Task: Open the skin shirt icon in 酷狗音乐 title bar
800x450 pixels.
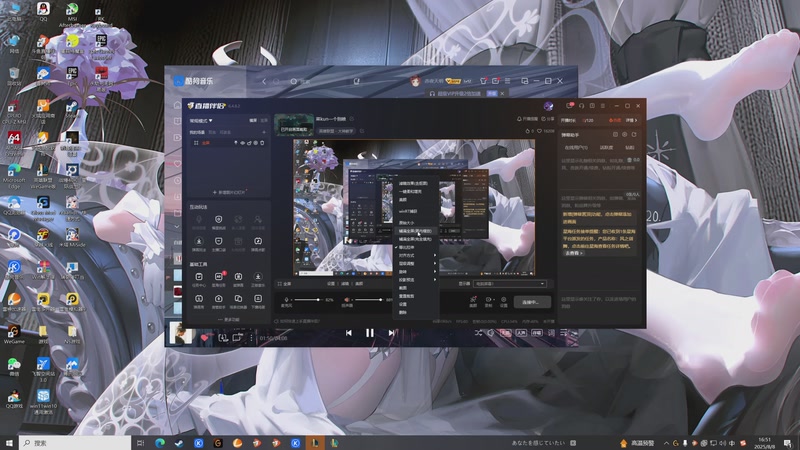Action: [x=483, y=81]
